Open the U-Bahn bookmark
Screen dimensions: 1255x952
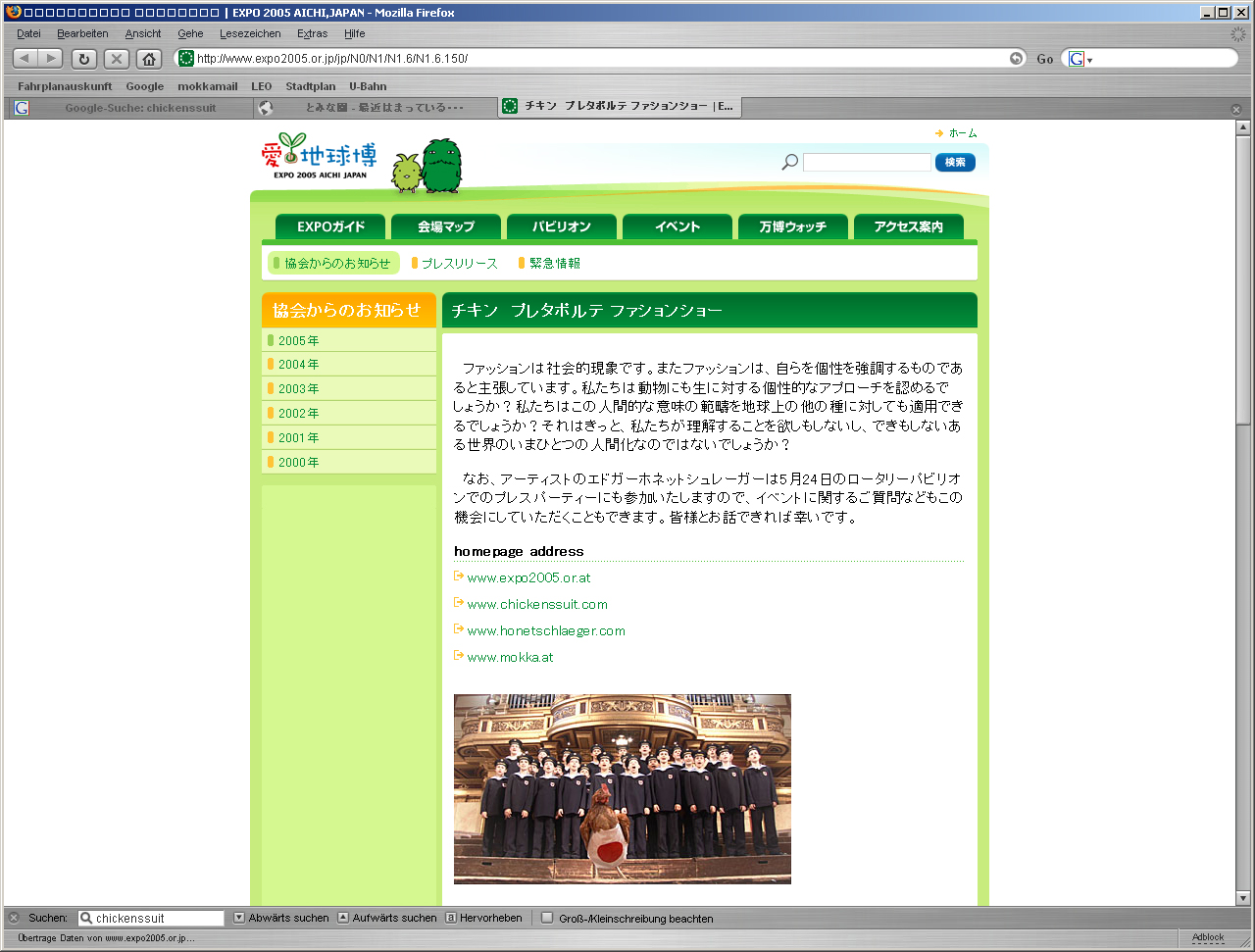pos(368,86)
